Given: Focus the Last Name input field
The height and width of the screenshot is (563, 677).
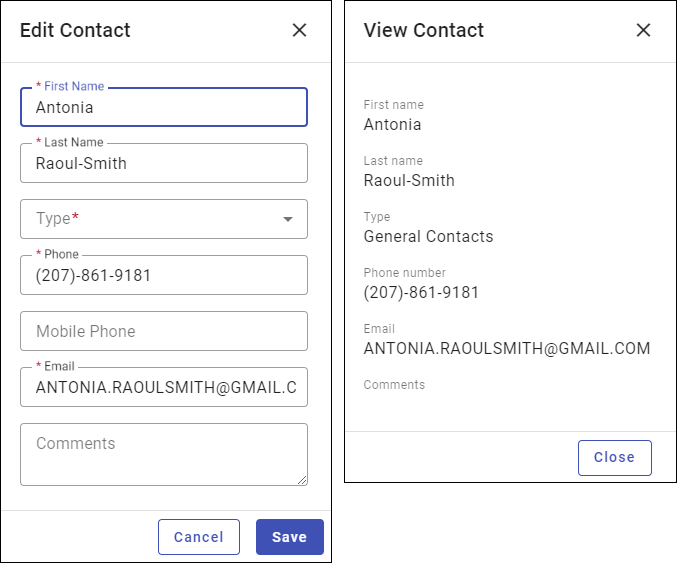Looking at the screenshot, I should [x=163, y=163].
